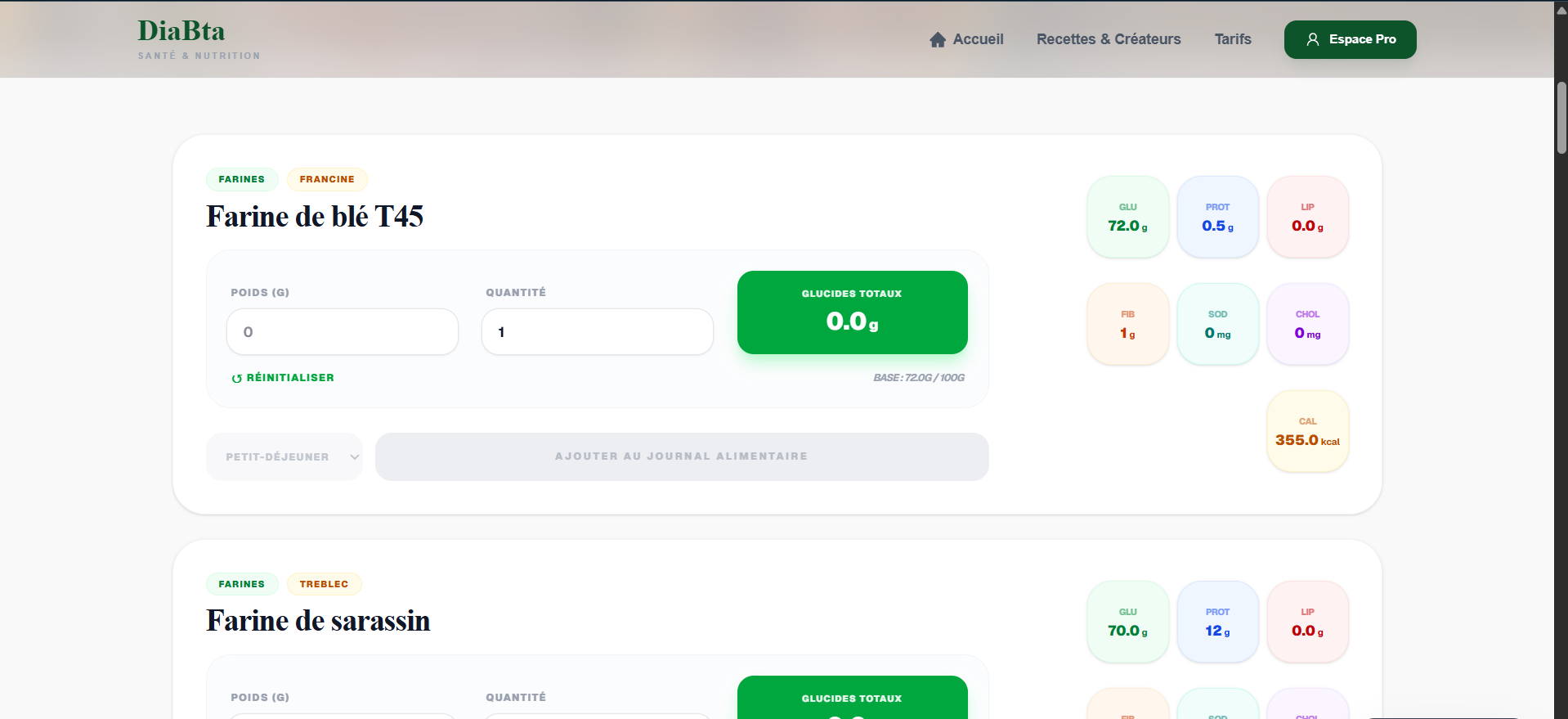Image resolution: width=1568 pixels, height=719 pixels.
Task: Click the person icon on Espace Pro button
Action: (1313, 38)
